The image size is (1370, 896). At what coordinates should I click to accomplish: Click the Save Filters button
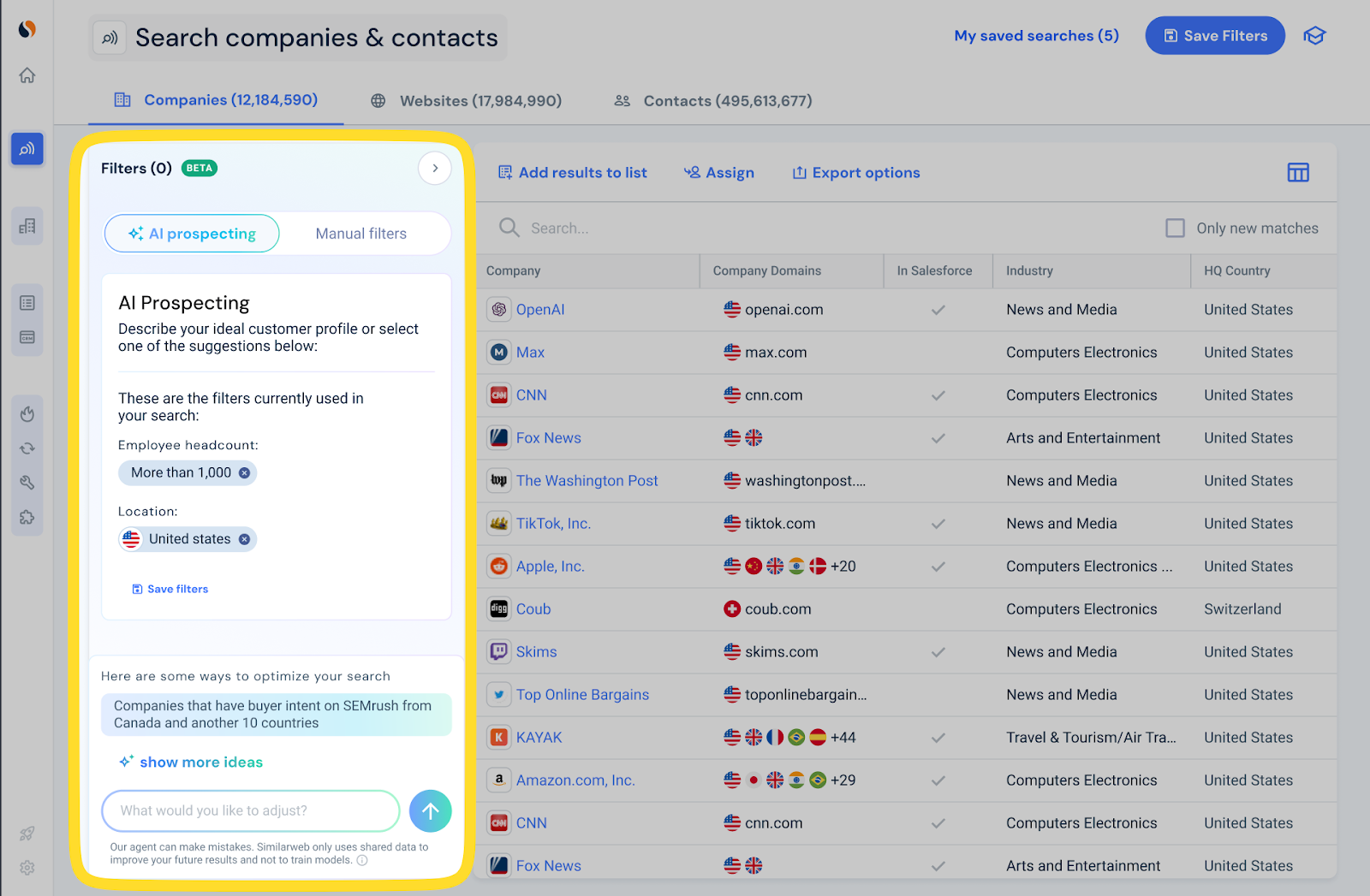click(1215, 36)
